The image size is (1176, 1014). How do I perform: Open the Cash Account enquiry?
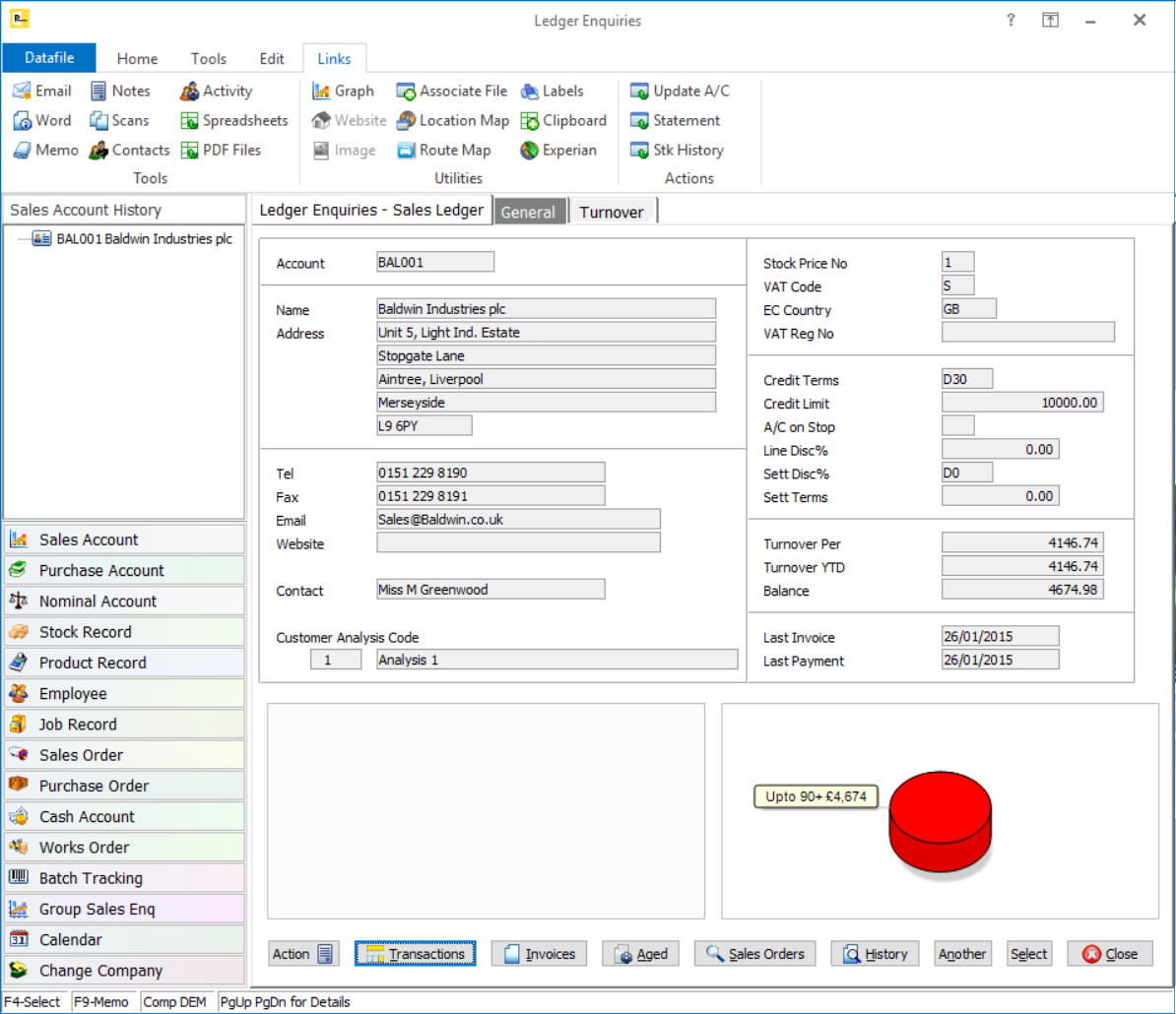(x=124, y=816)
